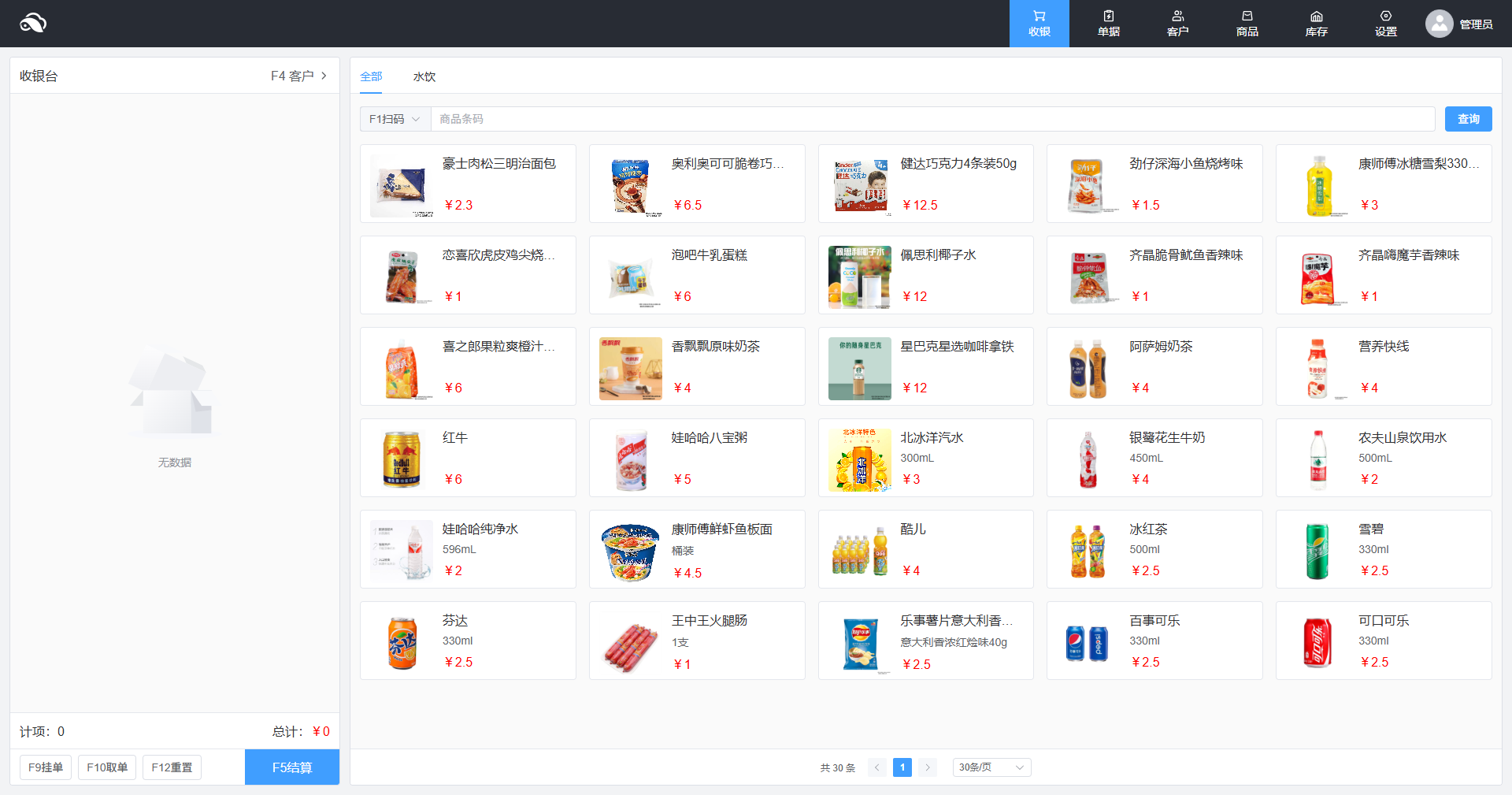Switch to the 全部 tab
The image size is (1512, 795).
click(371, 76)
